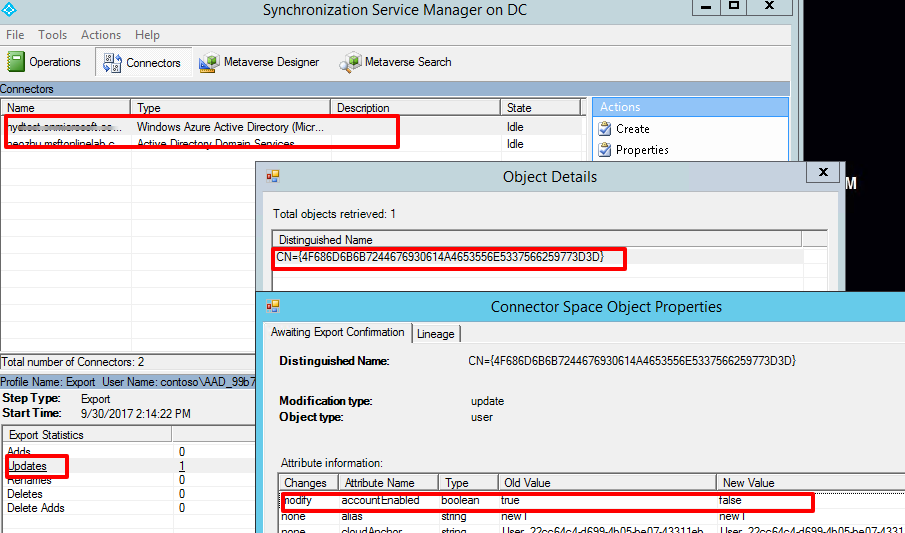This screenshot has height=533, width=905.
Task: Click the Renames statistics row
Action: (x=128, y=480)
